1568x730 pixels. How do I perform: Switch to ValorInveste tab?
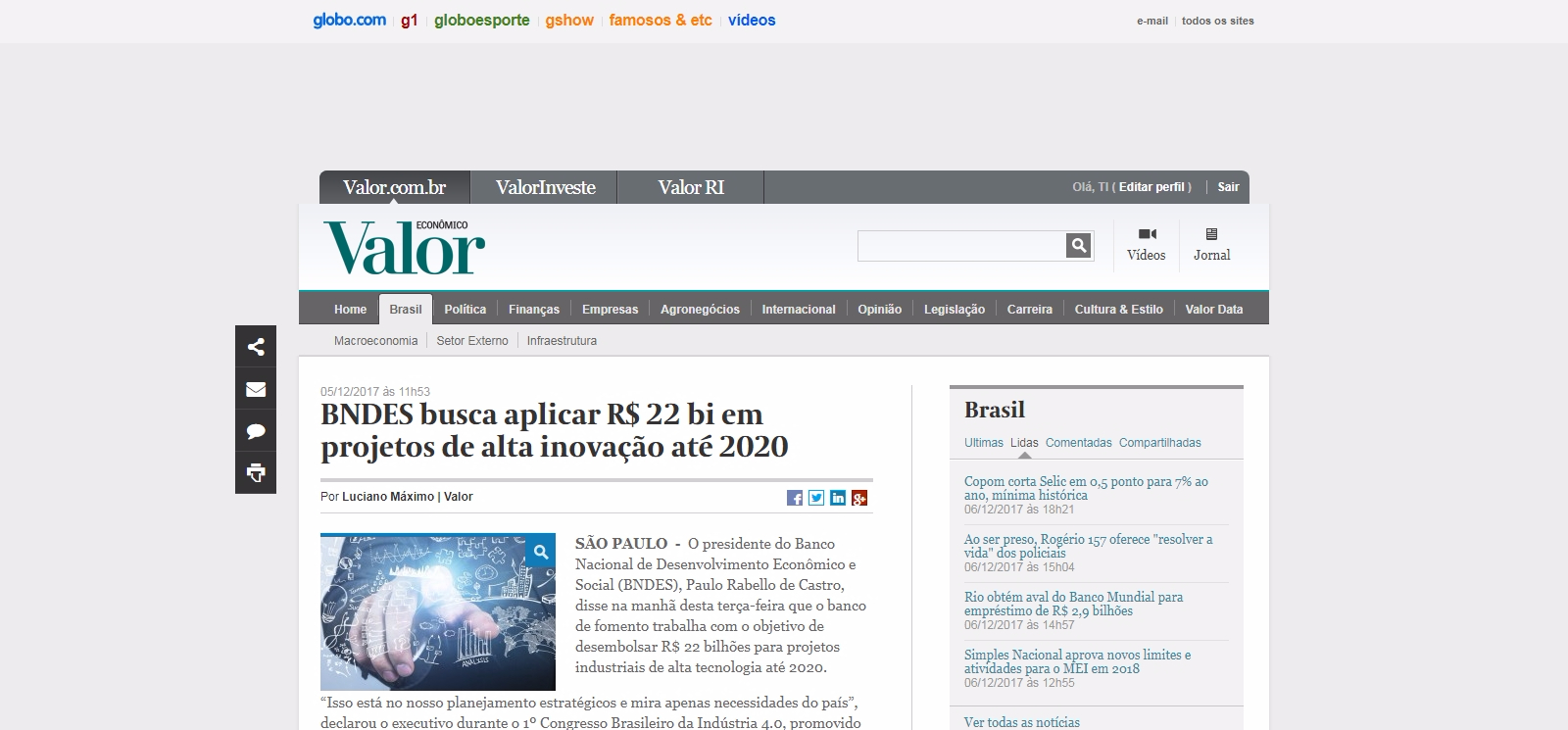[x=545, y=187]
